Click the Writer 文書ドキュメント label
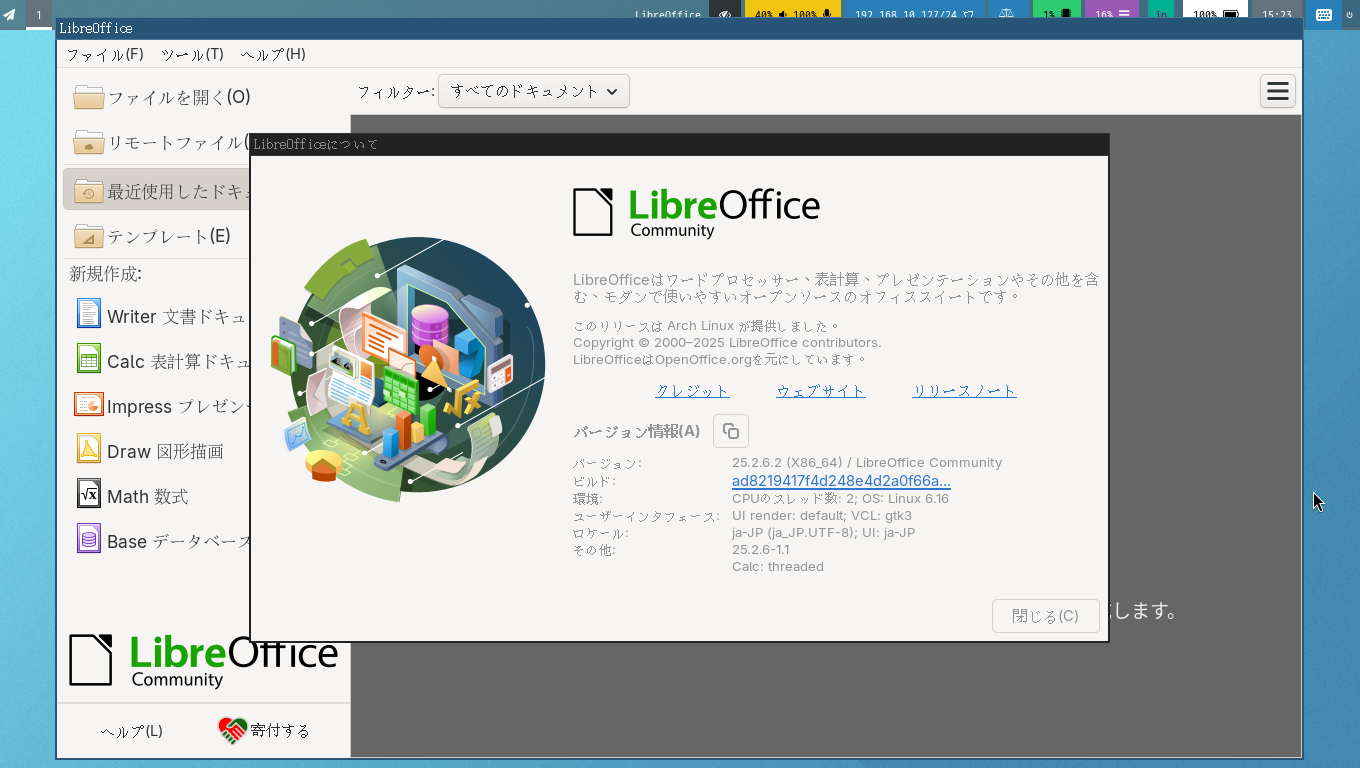1360x768 pixels. click(x=177, y=316)
